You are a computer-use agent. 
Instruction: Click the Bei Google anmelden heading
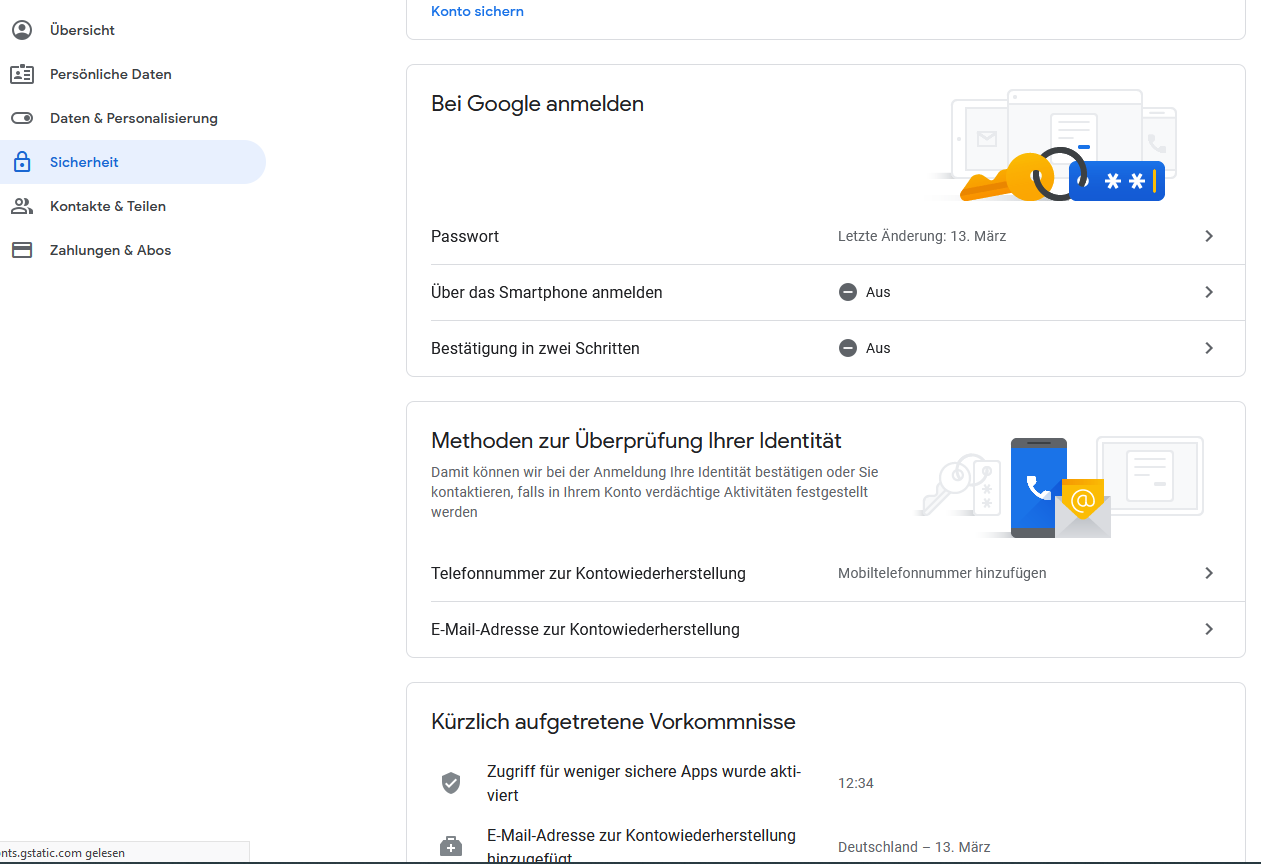click(537, 104)
